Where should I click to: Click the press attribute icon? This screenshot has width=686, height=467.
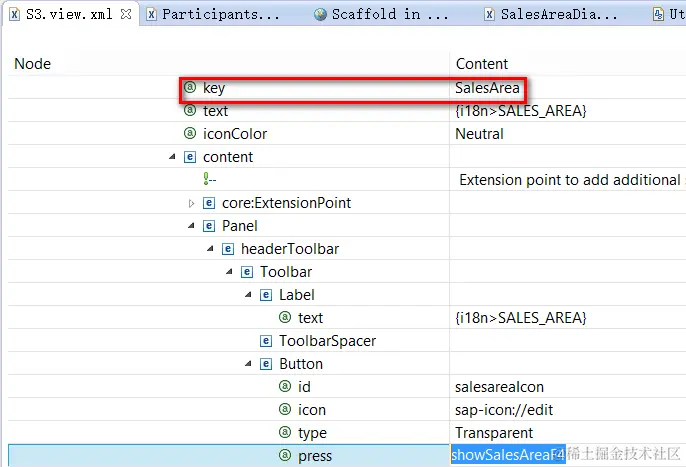pyautogui.click(x=285, y=455)
